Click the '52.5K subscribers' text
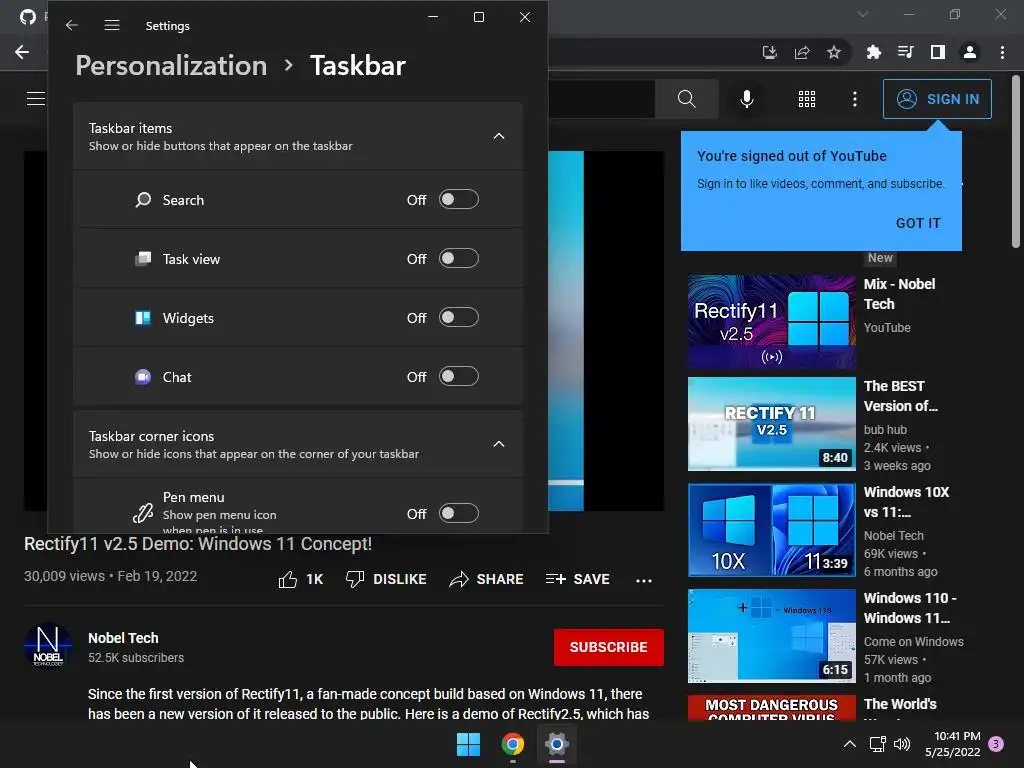1024x768 pixels. [136, 658]
